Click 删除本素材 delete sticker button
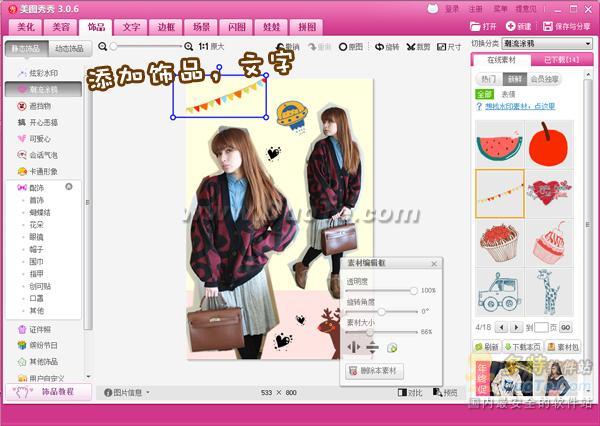The image size is (600, 426). pos(375,371)
